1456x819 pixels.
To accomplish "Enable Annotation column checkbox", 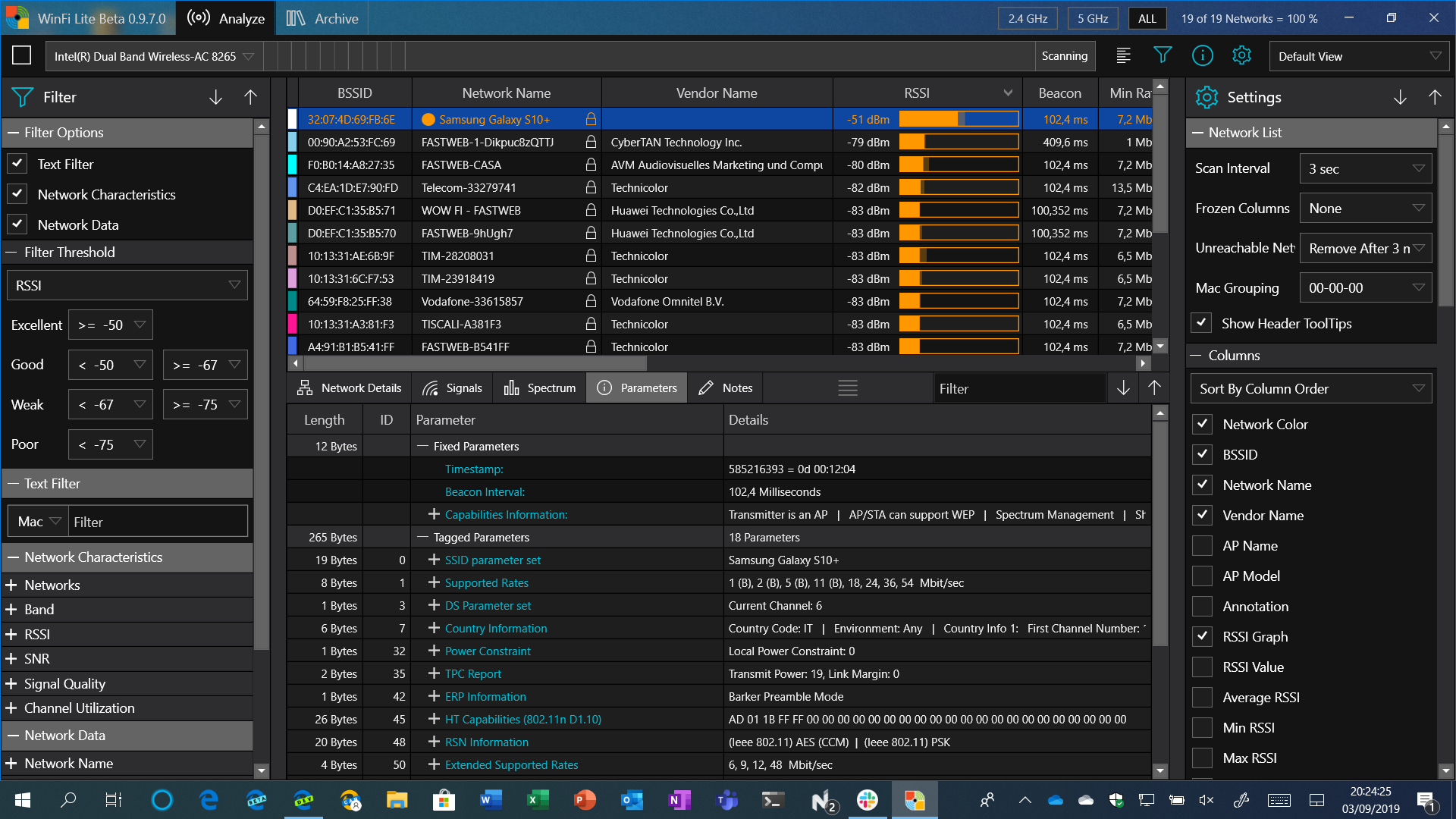I will [1202, 606].
